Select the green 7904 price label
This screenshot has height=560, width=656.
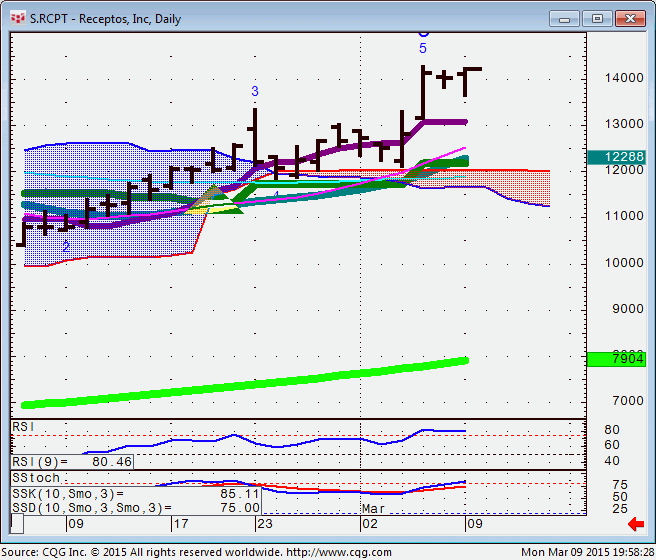click(616, 359)
